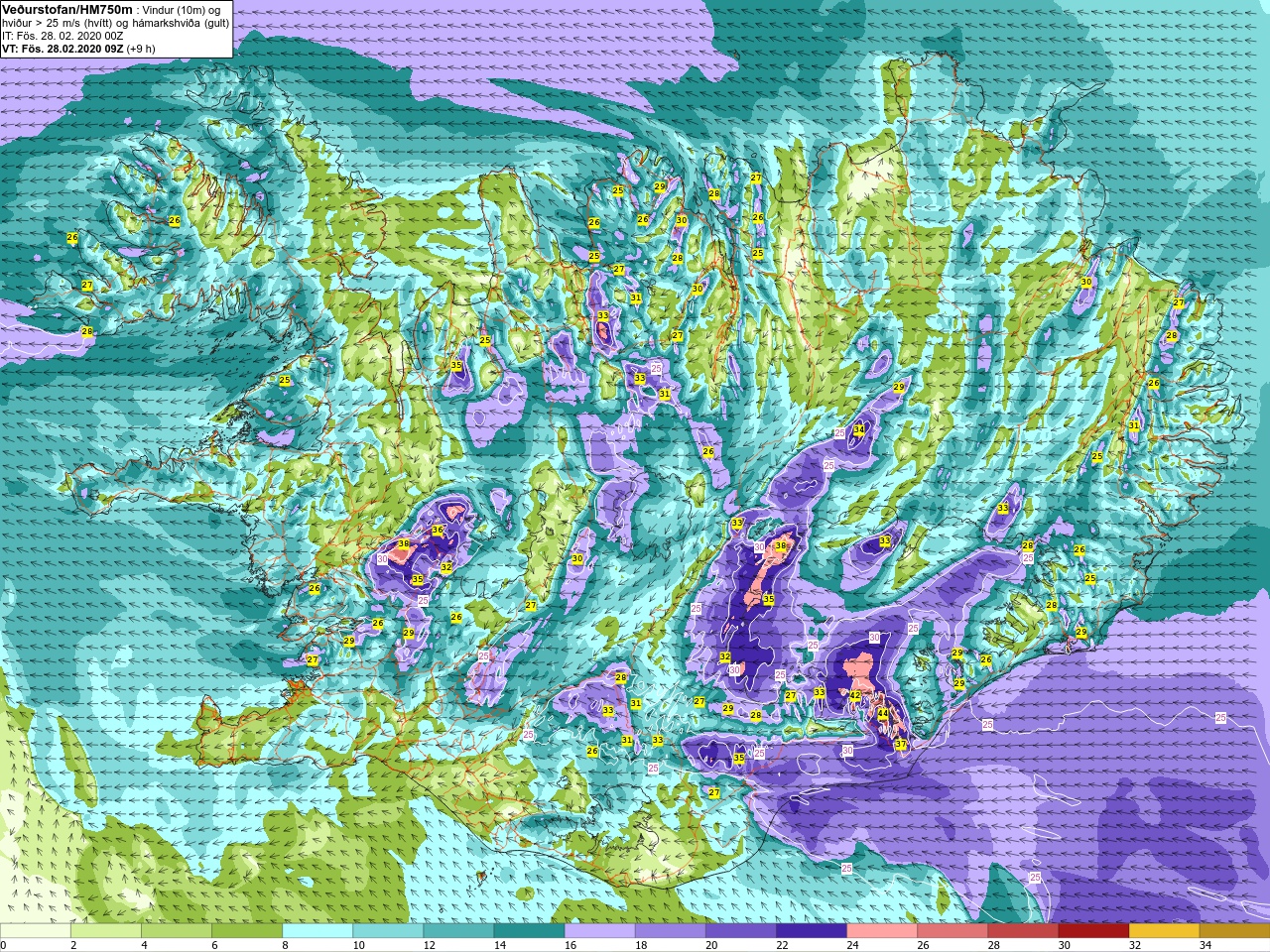Select the 22–24 m/s dark indigo legend swatch
Image resolution: width=1270 pixels, height=952 pixels.
click(x=811, y=931)
